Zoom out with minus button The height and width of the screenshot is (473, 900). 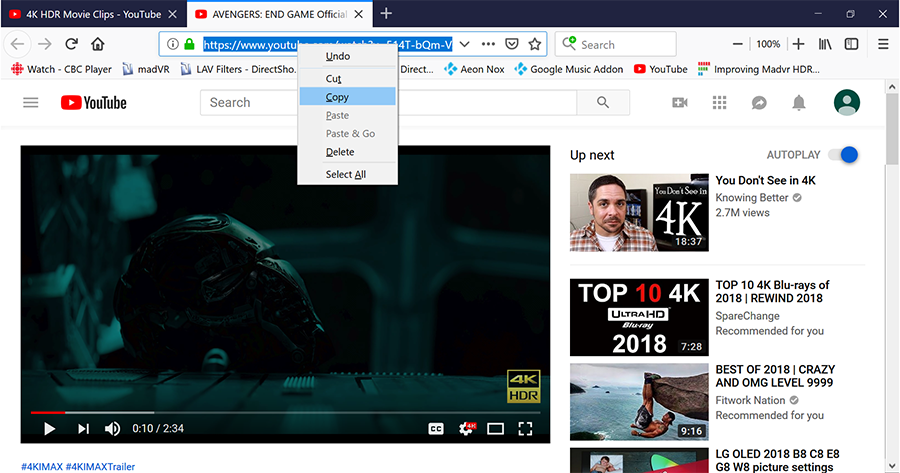tap(738, 44)
